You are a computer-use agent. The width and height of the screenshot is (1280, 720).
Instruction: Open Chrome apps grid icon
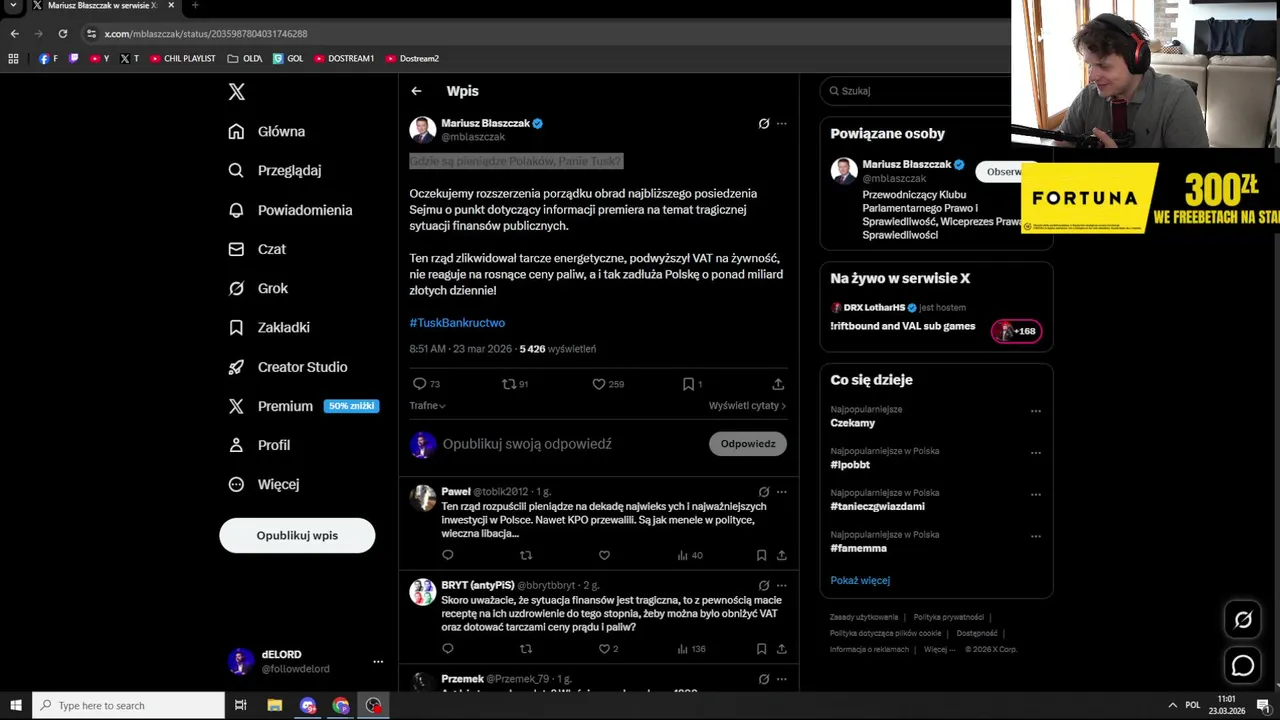pos(13,58)
